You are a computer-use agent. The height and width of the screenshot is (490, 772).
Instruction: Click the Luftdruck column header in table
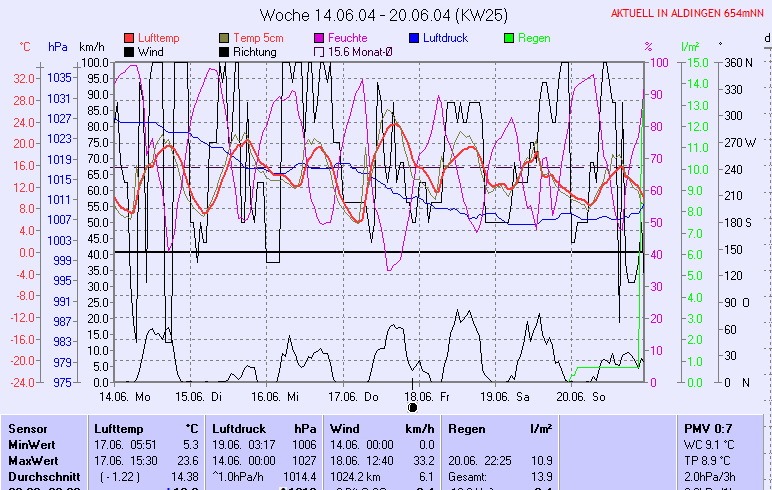(241, 428)
